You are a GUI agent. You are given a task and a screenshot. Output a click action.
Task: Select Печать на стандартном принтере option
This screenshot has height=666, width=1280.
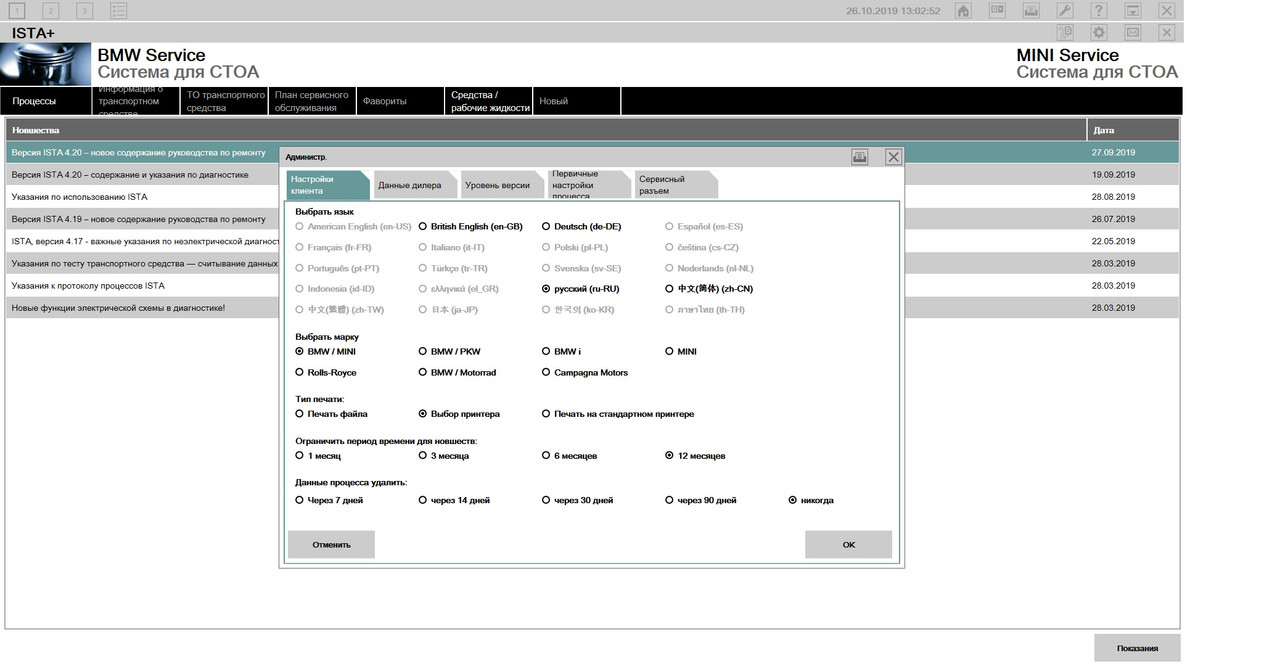(618, 414)
